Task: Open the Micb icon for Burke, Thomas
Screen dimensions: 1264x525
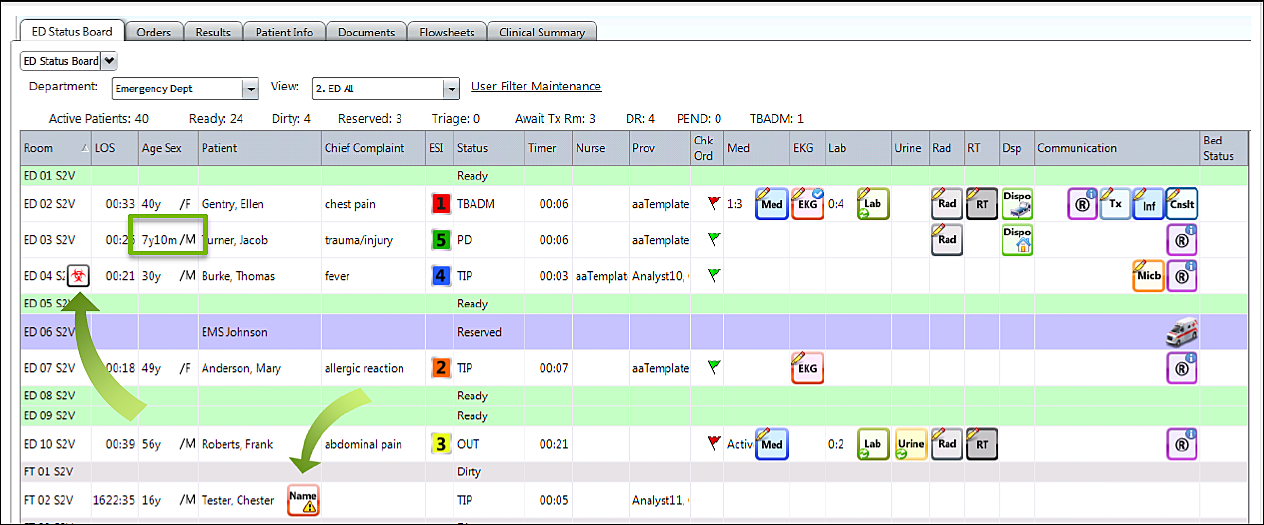Action: click(x=1149, y=276)
